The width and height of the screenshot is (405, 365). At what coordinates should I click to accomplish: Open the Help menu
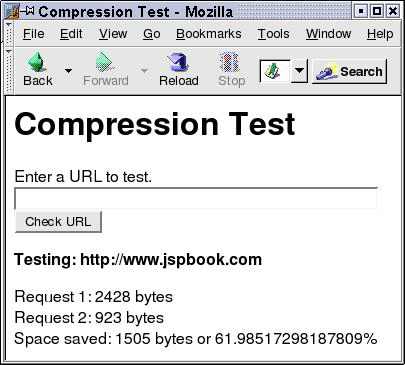click(380, 34)
